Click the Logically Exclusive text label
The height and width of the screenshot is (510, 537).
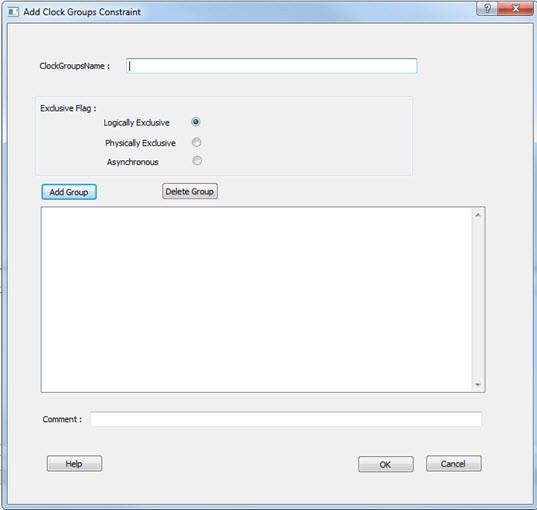tap(137, 123)
